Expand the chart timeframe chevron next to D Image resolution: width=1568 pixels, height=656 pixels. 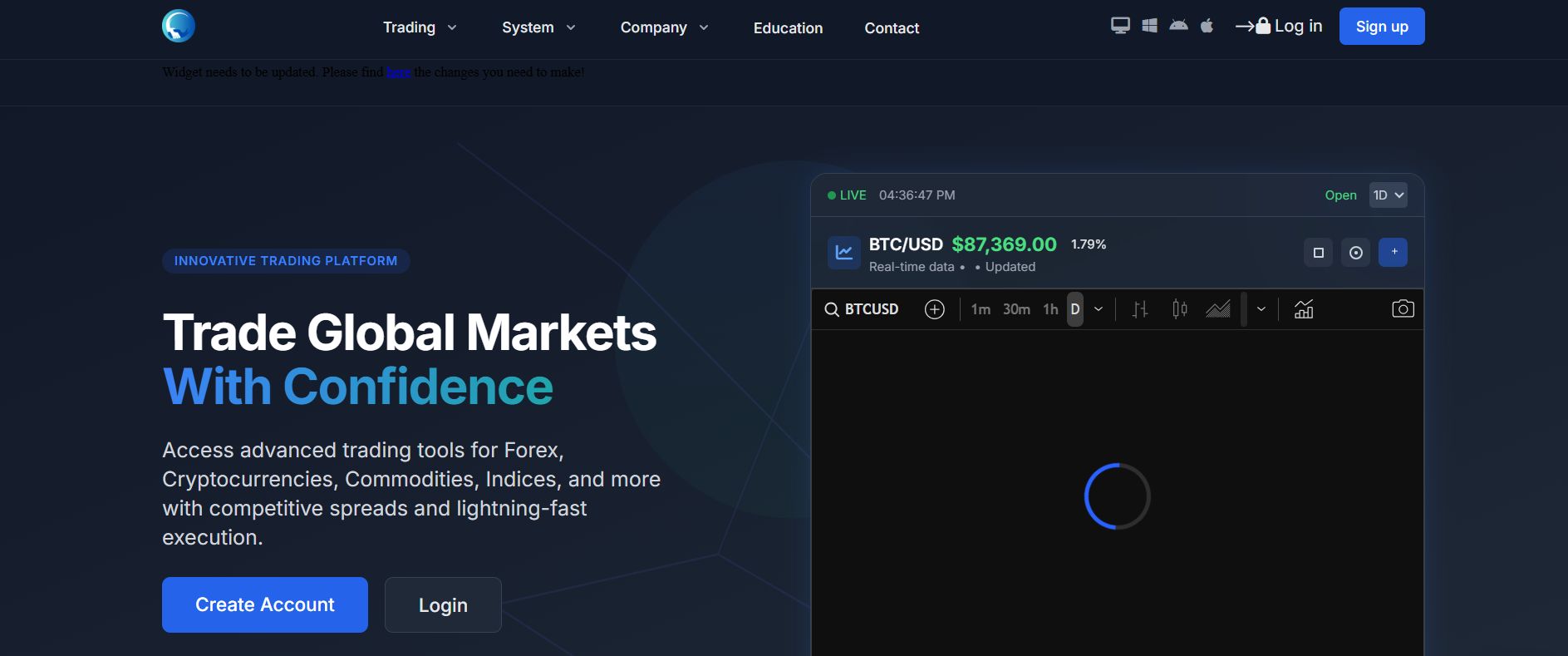pos(1099,309)
